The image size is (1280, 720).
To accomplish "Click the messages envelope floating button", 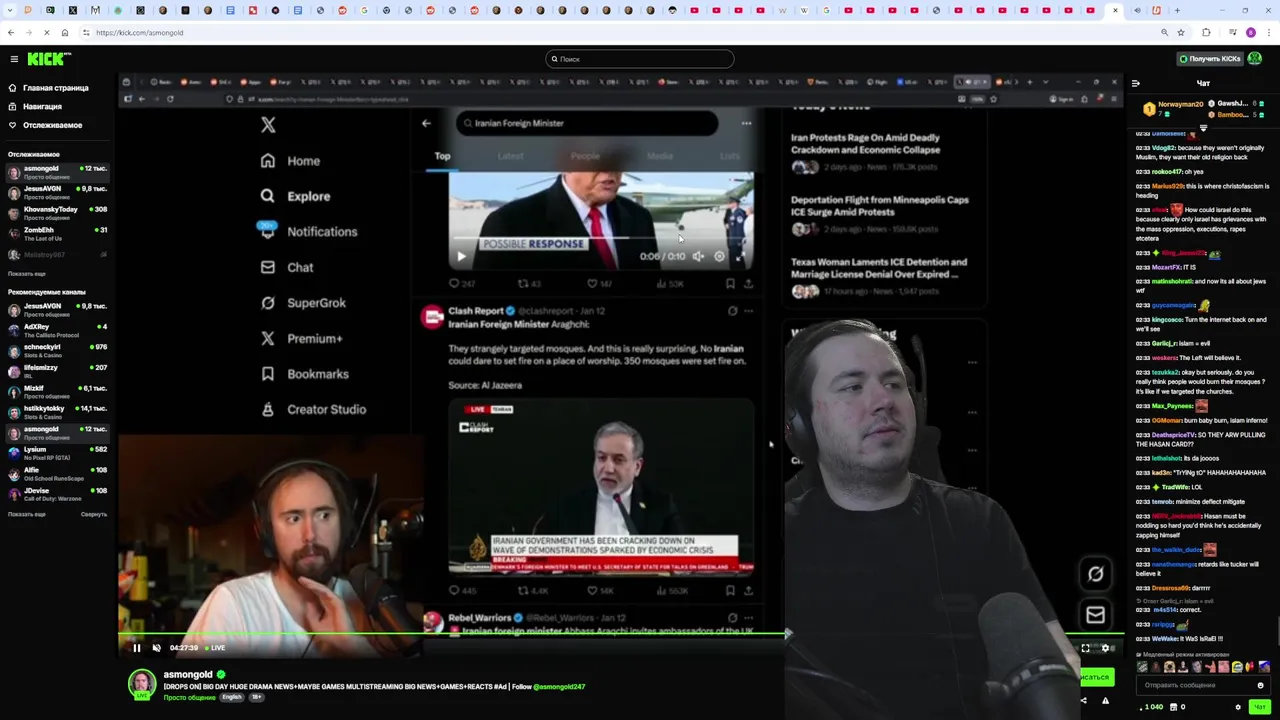I will point(1096,615).
